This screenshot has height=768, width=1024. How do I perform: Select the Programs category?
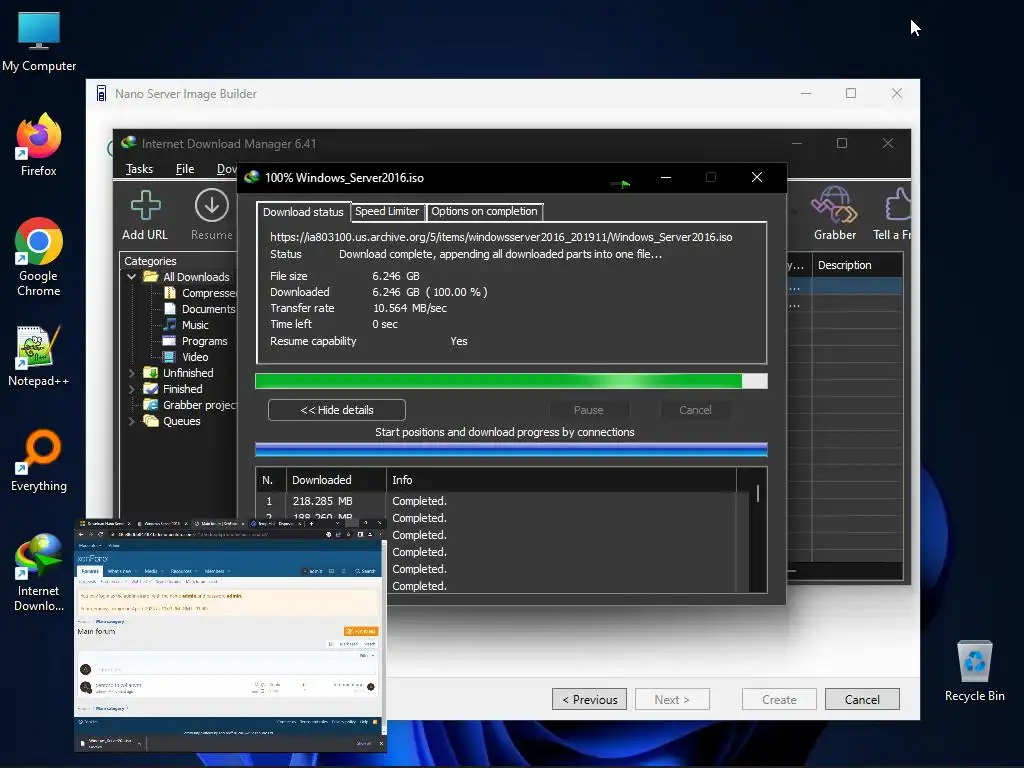(x=195, y=341)
